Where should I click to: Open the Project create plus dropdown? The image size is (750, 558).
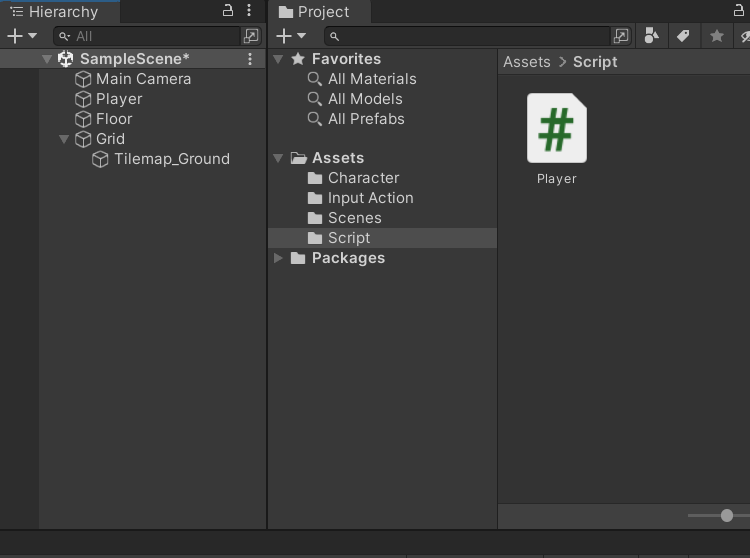pyautogui.click(x=291, y=36)
